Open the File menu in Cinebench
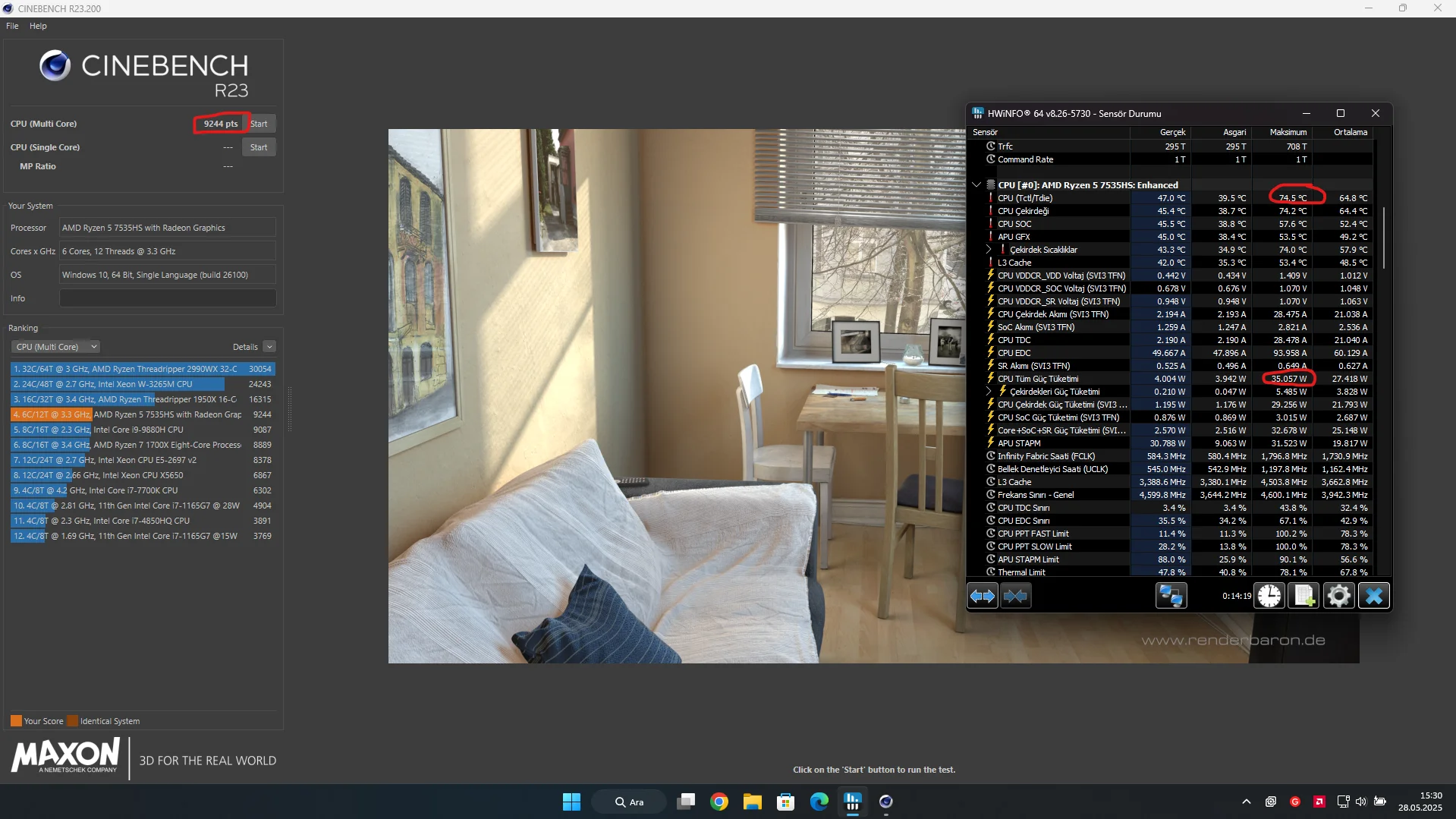The width and height of the screenshot is (1456, 819). [12, 26]
